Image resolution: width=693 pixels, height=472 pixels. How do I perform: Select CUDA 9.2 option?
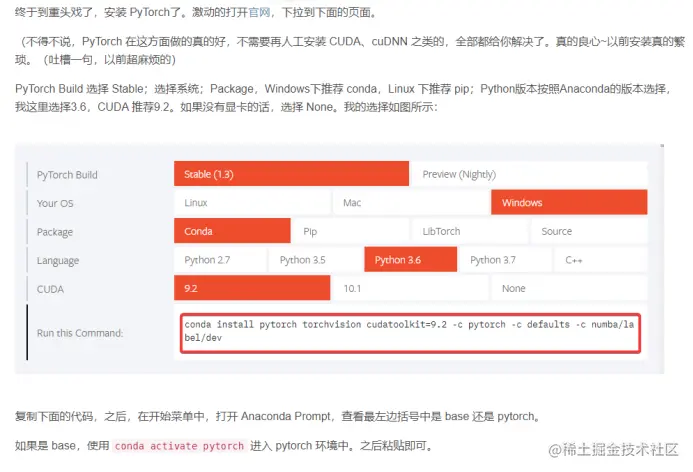point(252,288)
